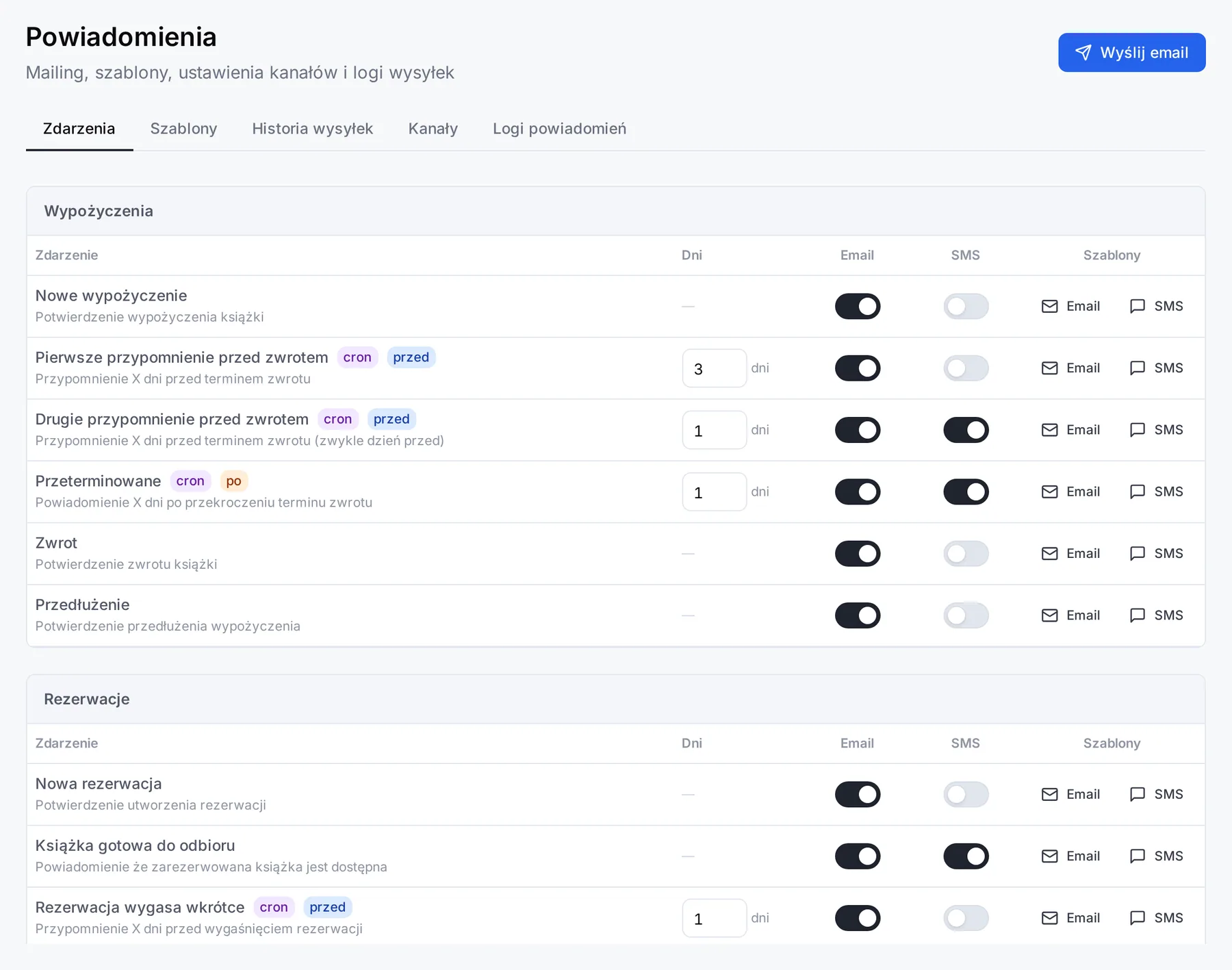This screenshot has width=1232, height=970.
Task: Switch to the Szablony tab
Action: click(183, 129)
